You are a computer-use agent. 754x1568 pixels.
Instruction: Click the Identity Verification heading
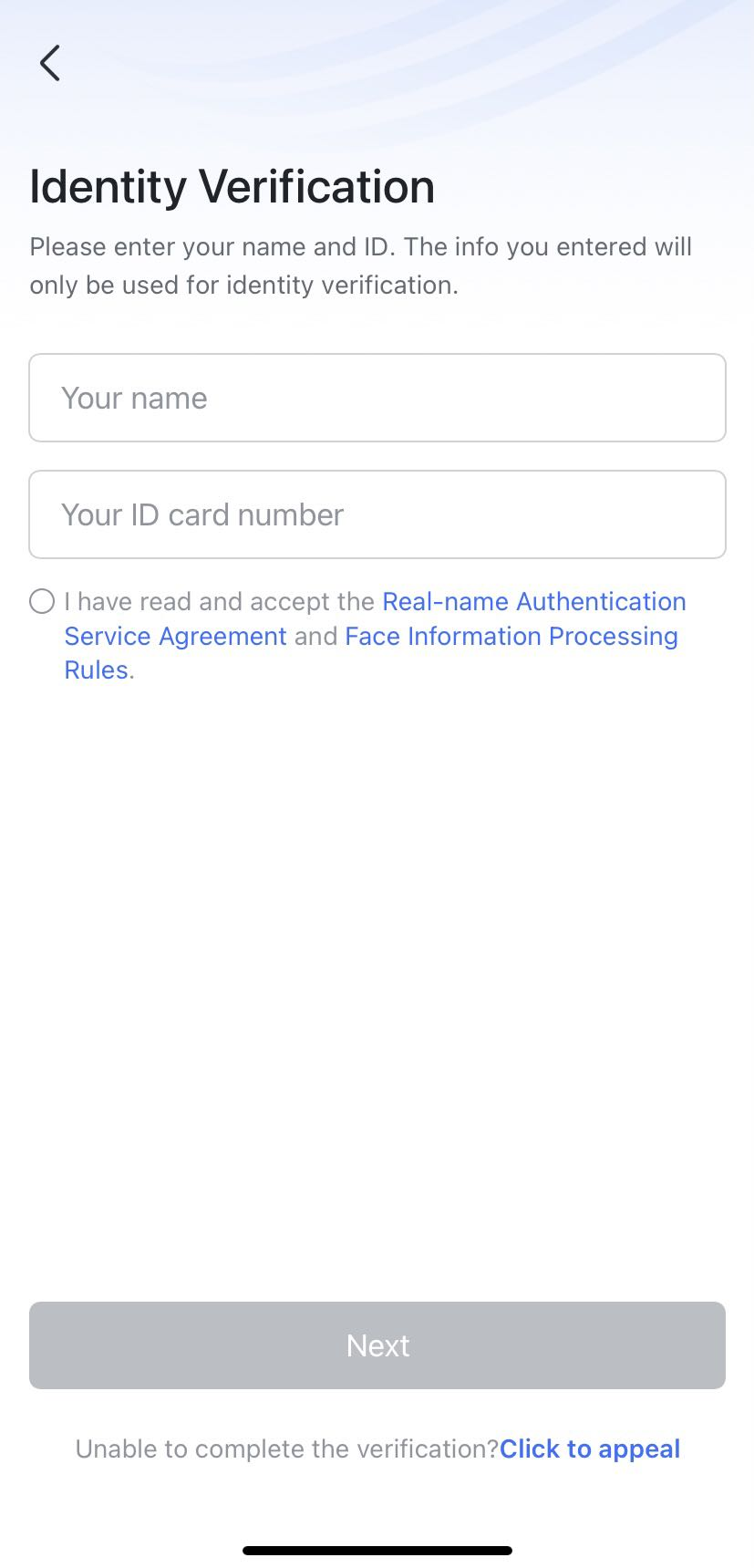point(232,187)
